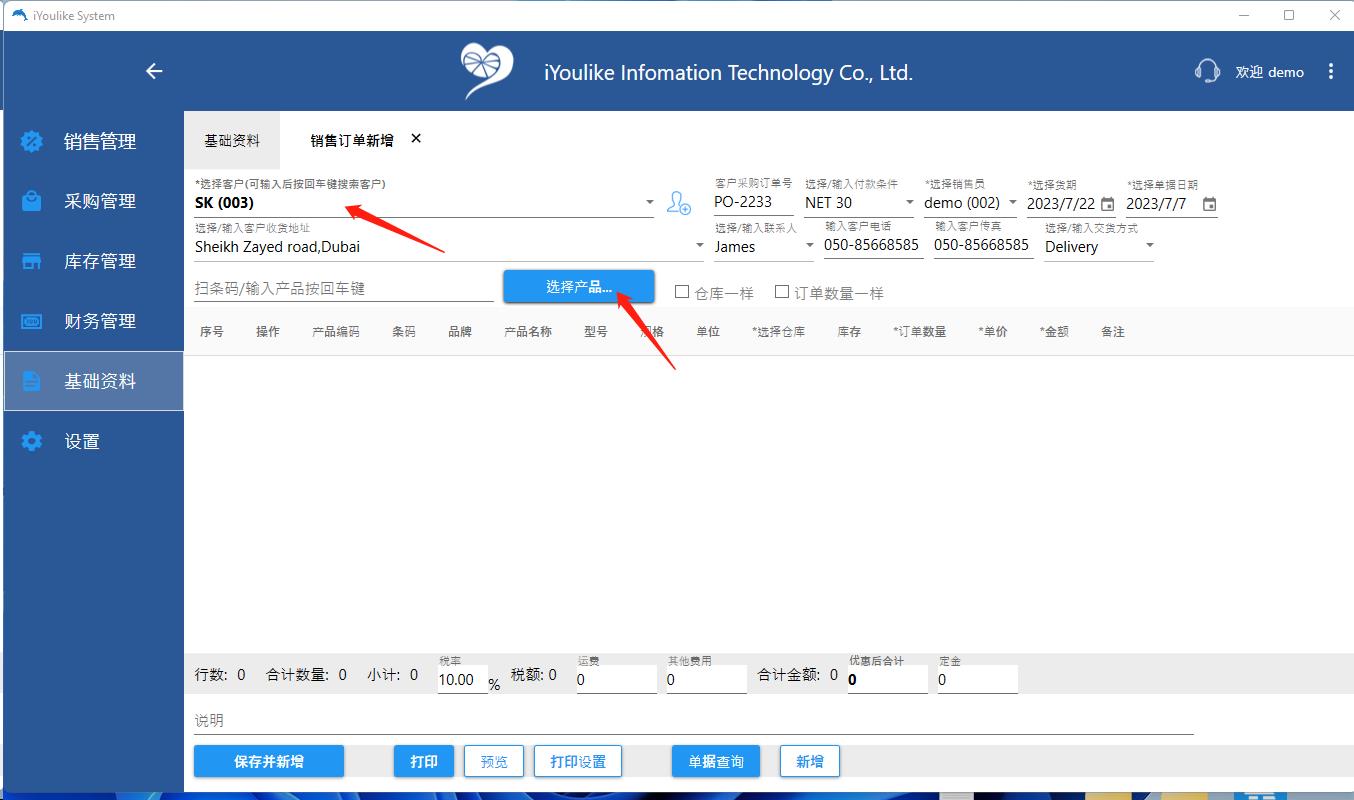Click the 选择产品... button
Image resolution: width=1354 pixels, height=800 pixels.
pyautogui.click(x=579, y=287)
